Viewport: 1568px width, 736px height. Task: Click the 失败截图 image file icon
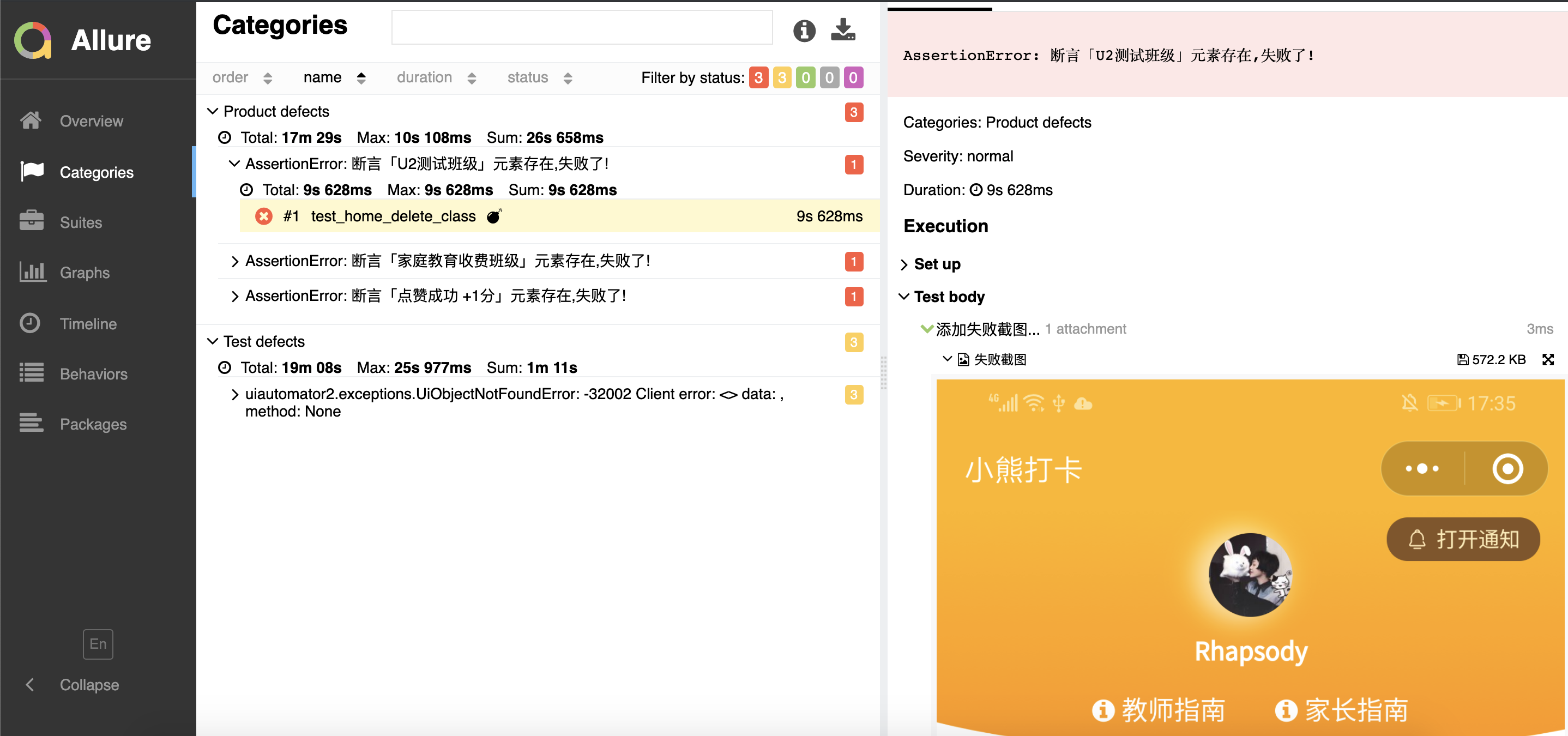coord(963,360)
